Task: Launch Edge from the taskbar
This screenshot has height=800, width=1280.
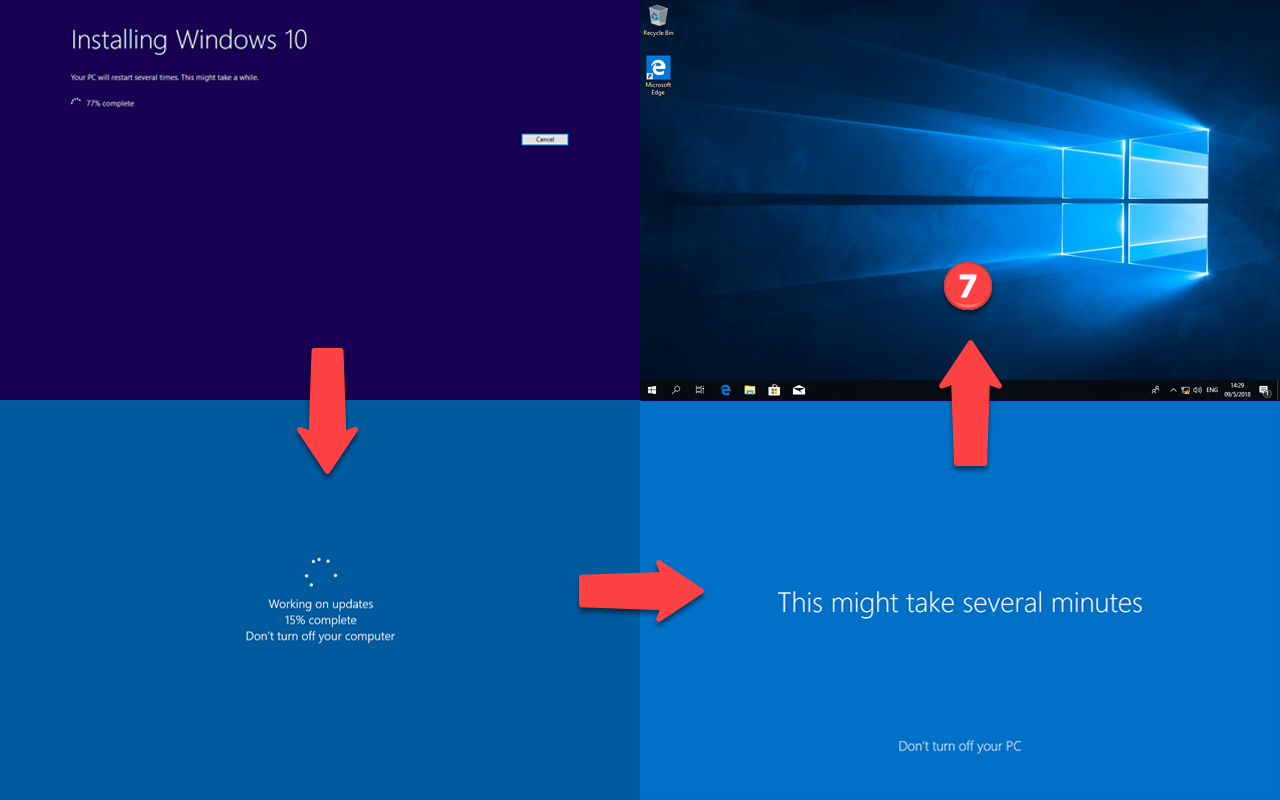Action: tap(726, 390)
